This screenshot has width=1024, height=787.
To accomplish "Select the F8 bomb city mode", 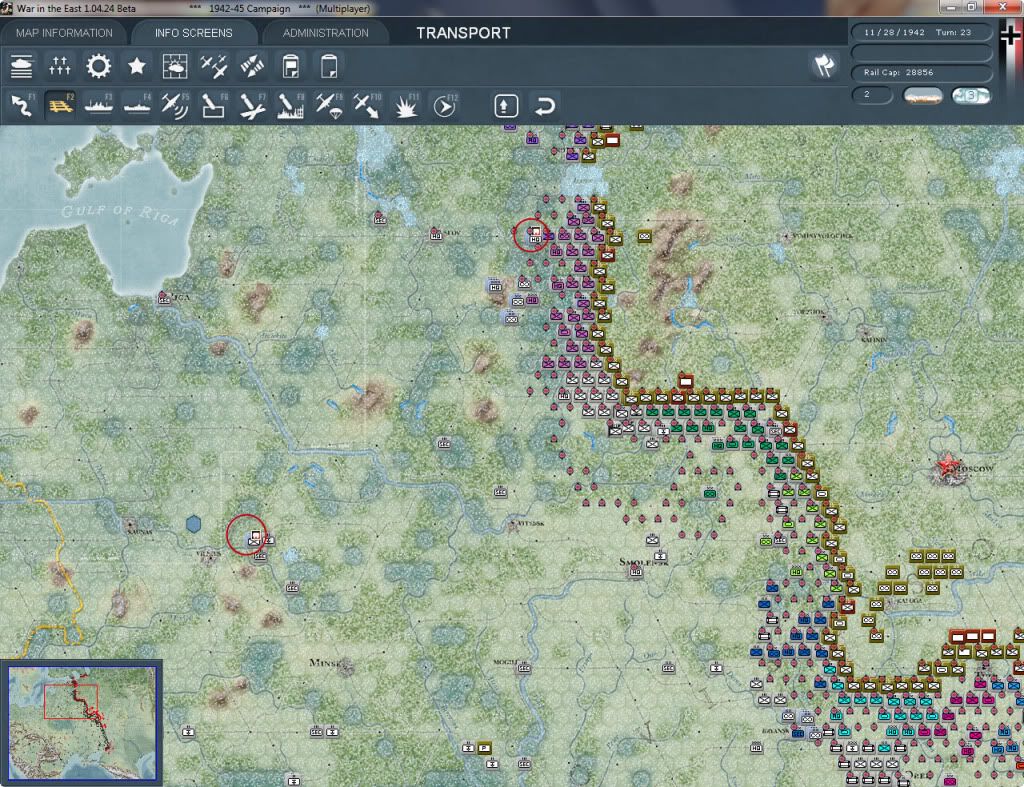I will [291, 105].
